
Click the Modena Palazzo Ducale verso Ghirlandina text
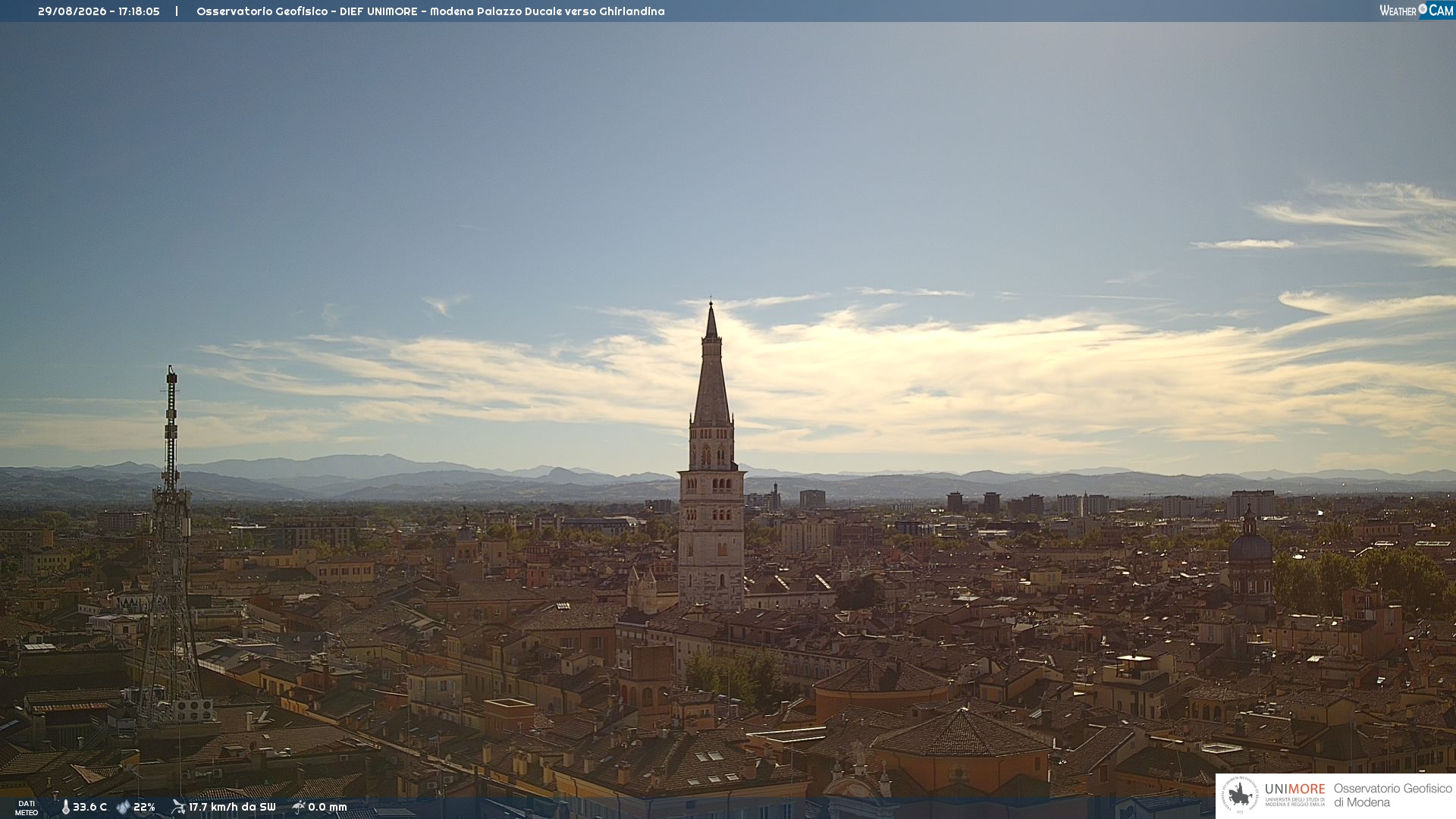548,11
